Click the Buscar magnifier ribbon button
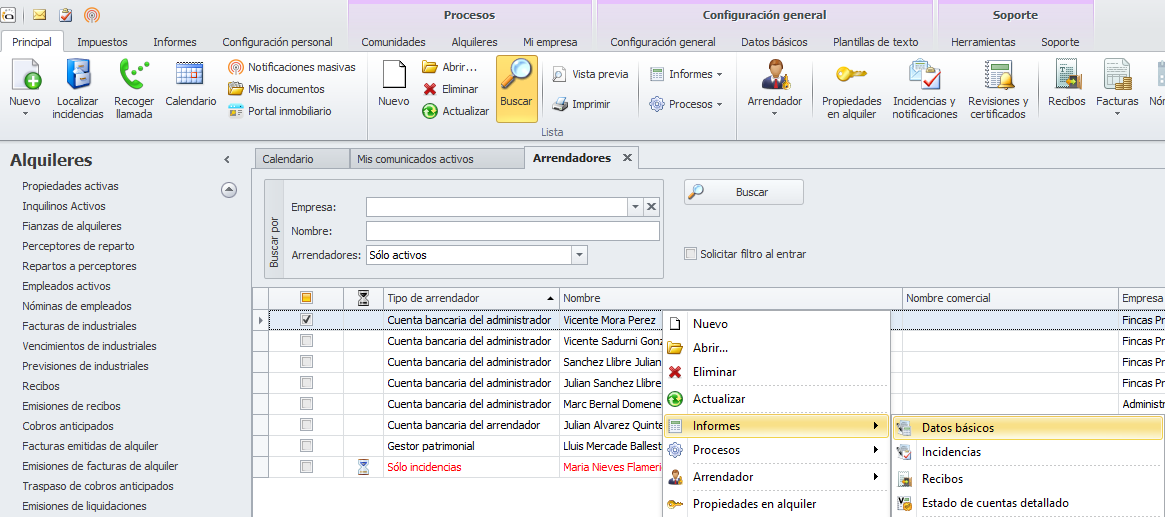This screenshot has height=517, width=1165. (516, 88)
